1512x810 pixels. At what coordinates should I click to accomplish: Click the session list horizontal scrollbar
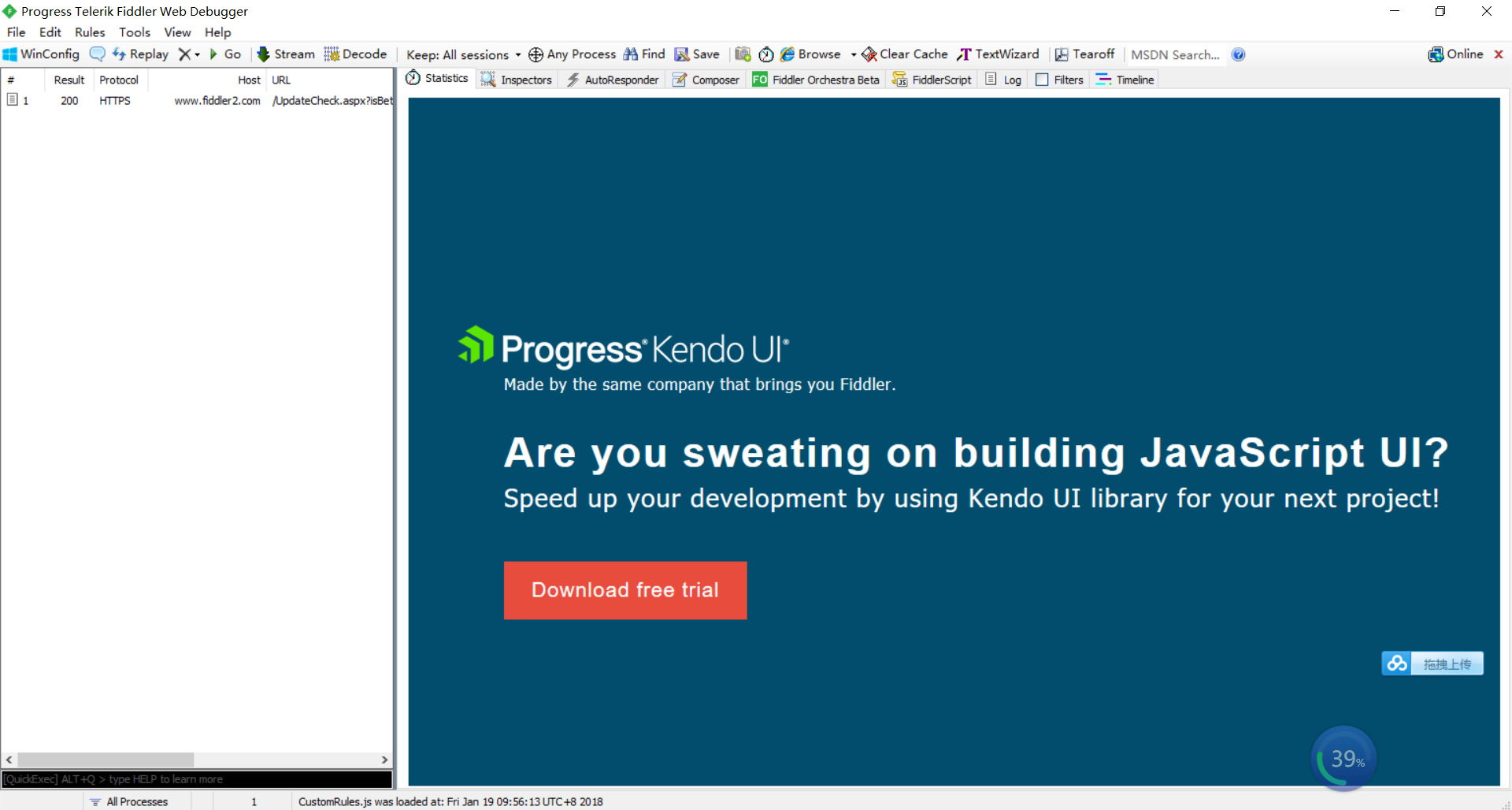pyautogui.click(x=106, y=760)
